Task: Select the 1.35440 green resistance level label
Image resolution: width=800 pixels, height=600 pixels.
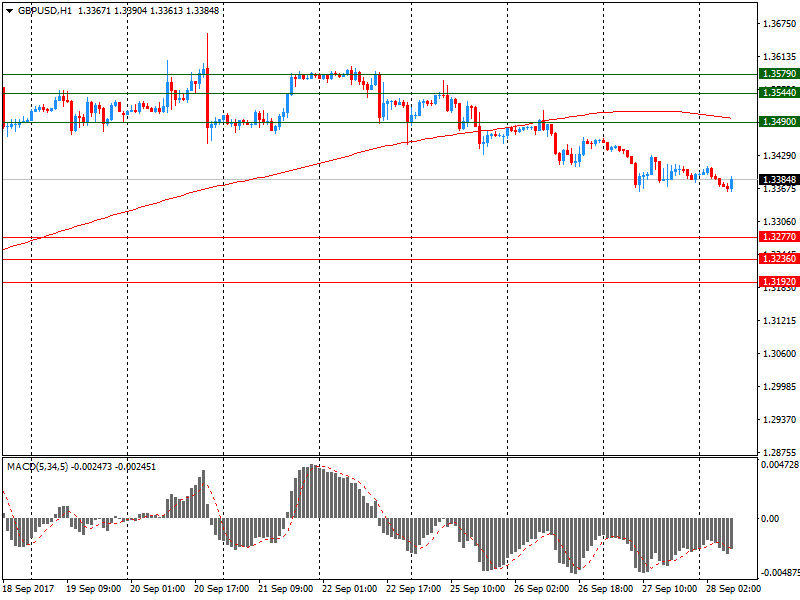Action: [x=779, y=93]
